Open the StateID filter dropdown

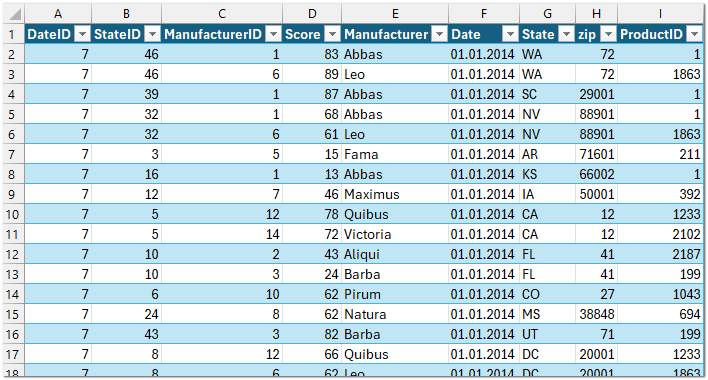153,34
